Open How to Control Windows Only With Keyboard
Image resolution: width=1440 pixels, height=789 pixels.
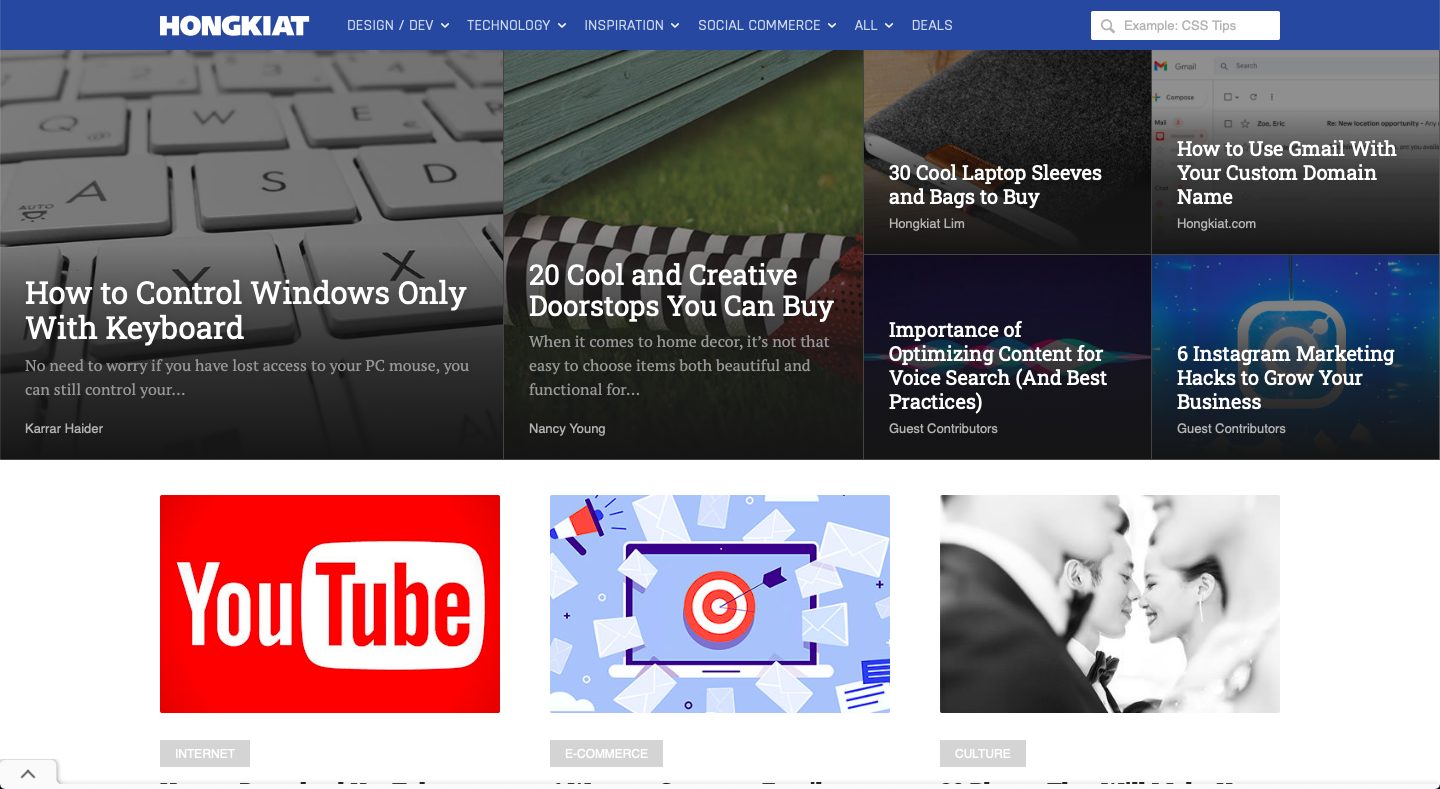[246, 310]
